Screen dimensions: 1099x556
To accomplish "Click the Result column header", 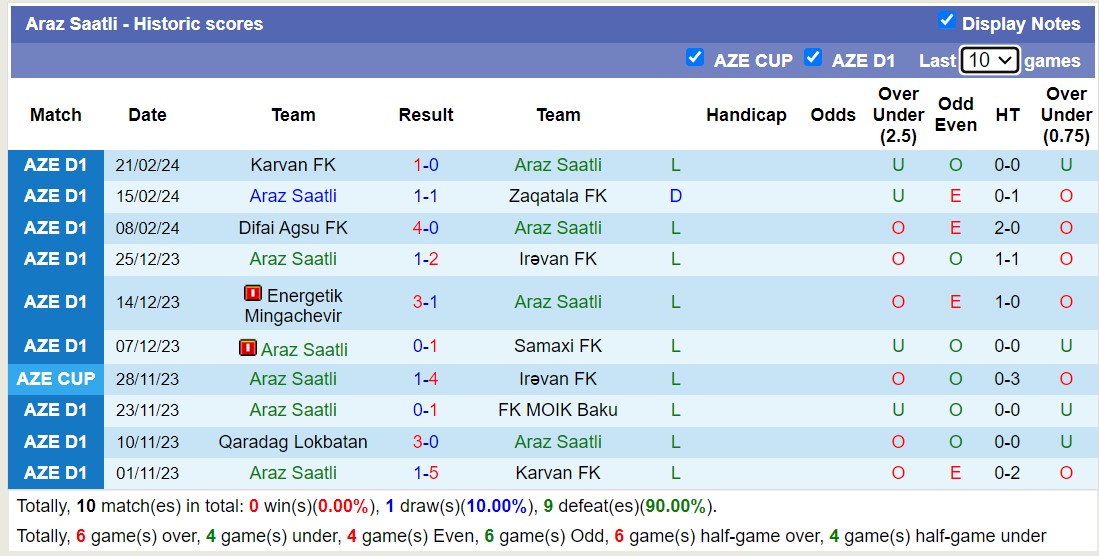I will [426, 115].
